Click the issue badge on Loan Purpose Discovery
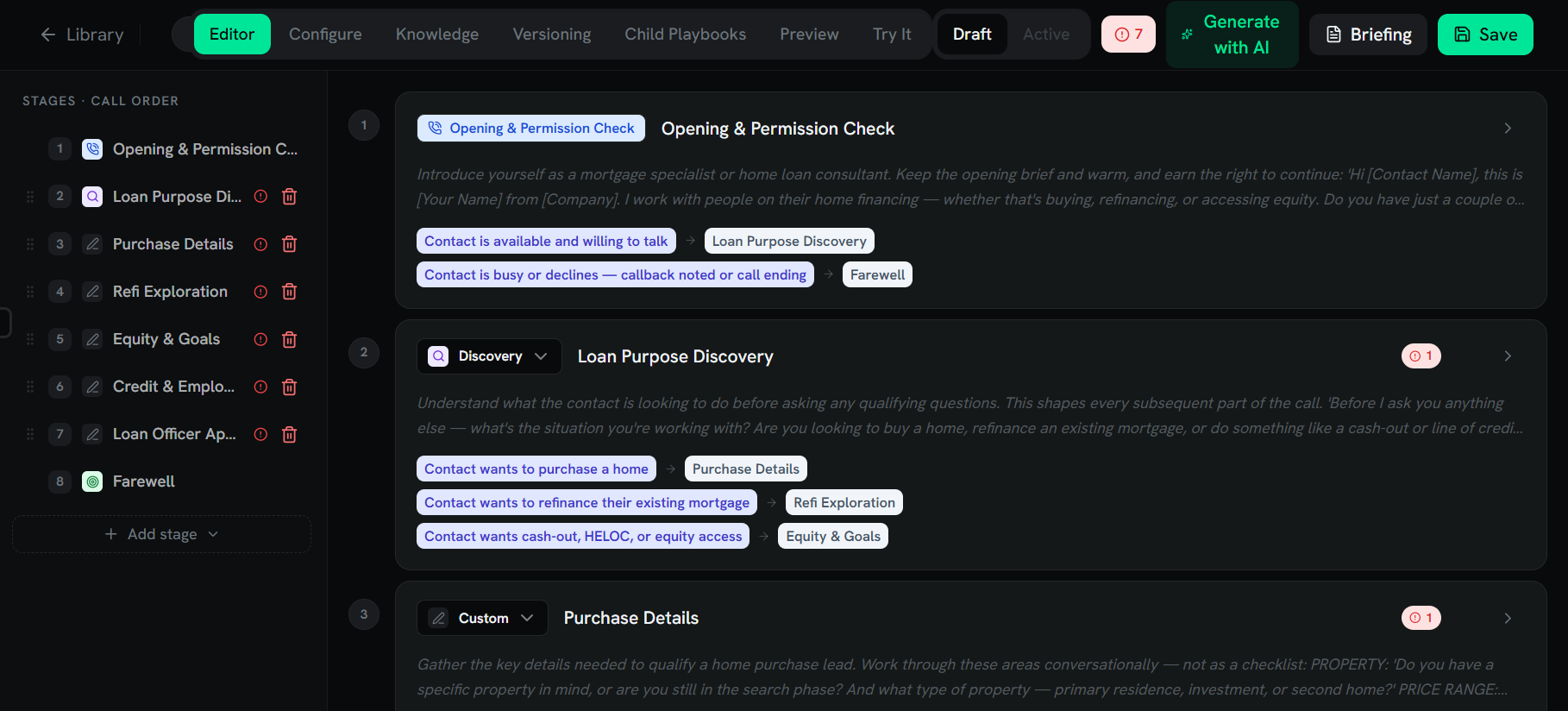The width and height of the screenshot is (1568, 711). point(1421,356)
